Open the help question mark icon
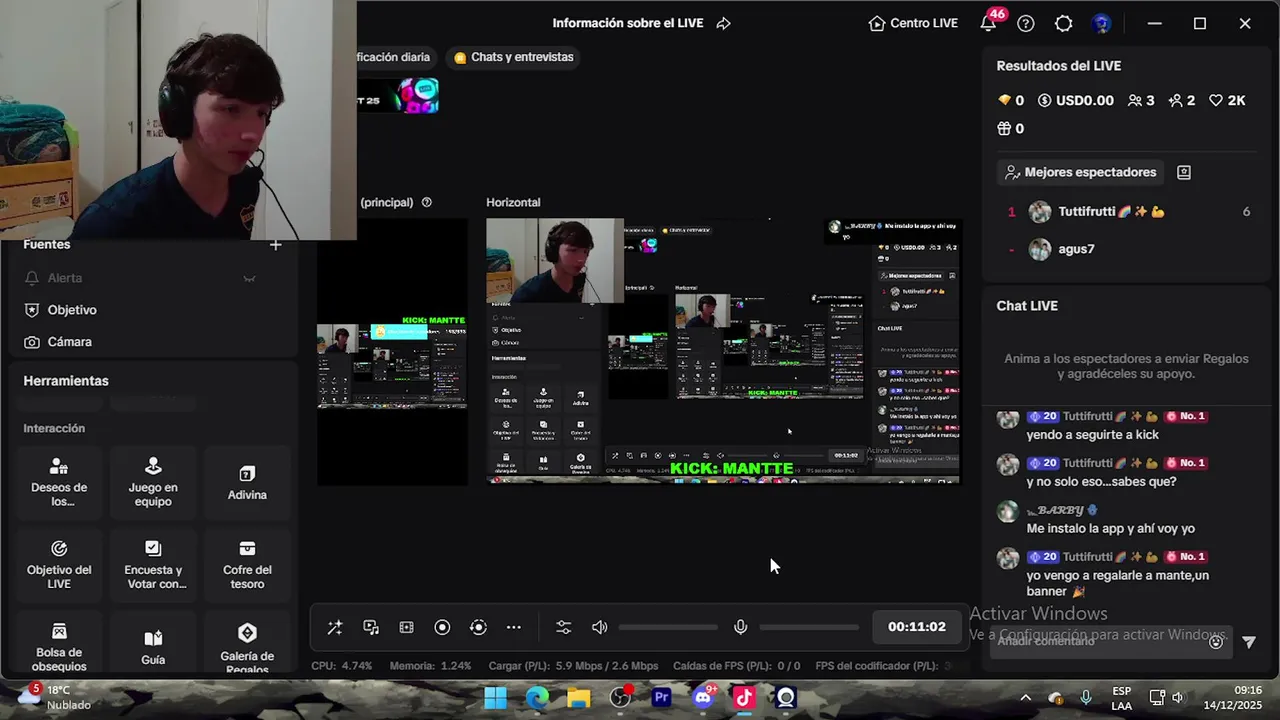The height and width of the screenshot is (720, 1280). tap(1026, 23)
